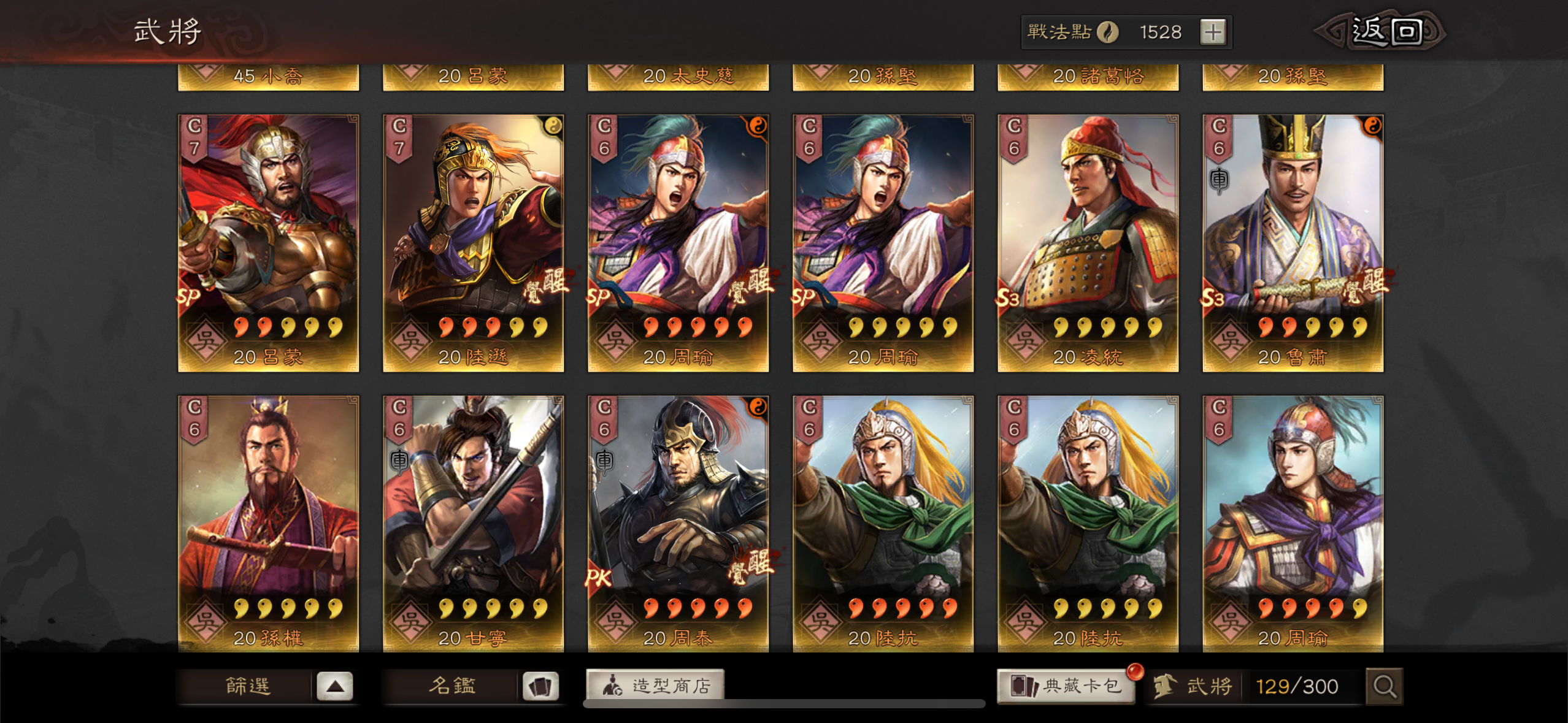Click the 名鑑 catalog label
This screenshot has height=723, width=1568.
[x=452, y=686]
